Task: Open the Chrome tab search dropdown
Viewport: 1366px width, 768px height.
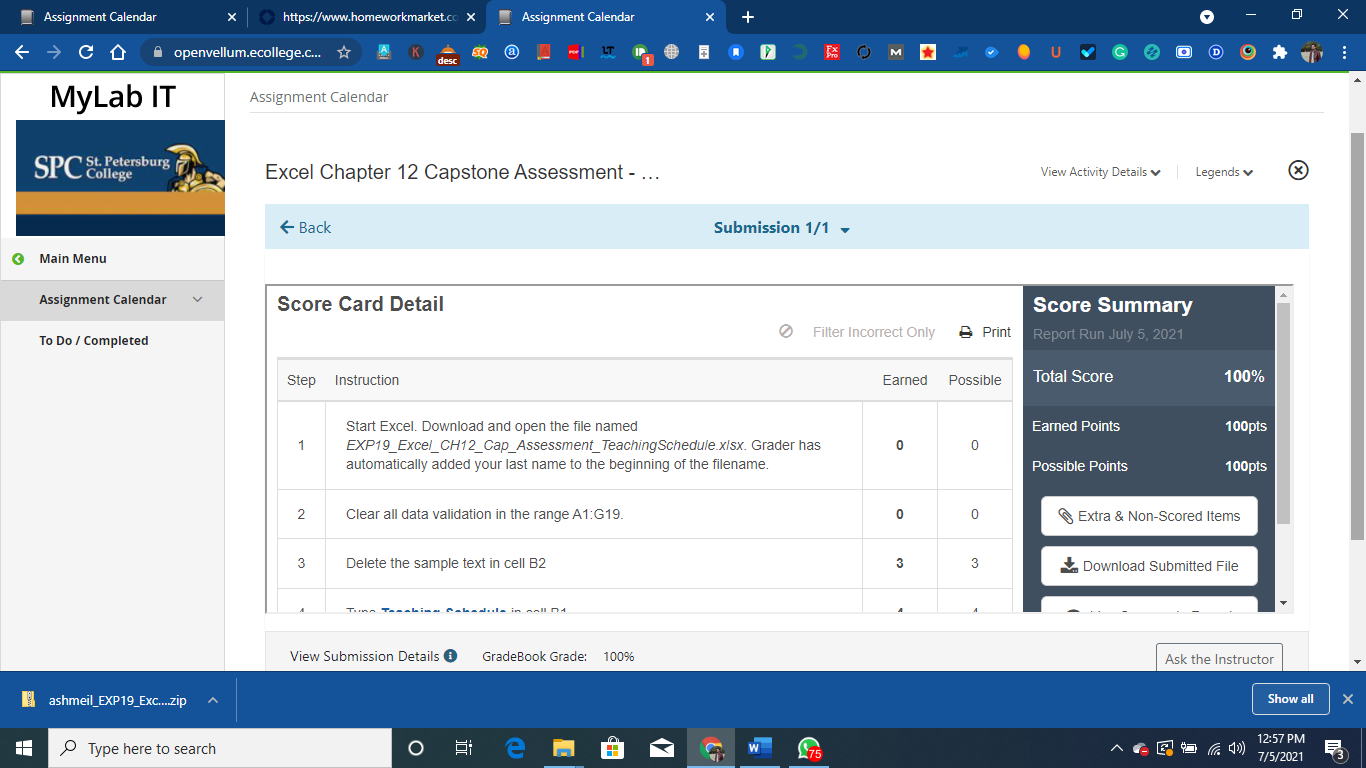Action: pos(1207,17)
